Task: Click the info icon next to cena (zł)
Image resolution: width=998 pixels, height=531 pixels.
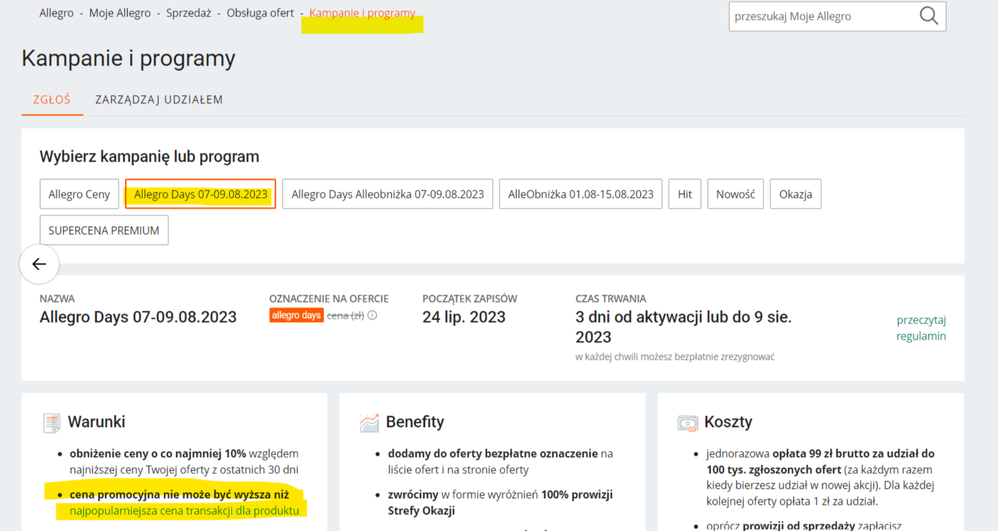Action: point(372,315)
